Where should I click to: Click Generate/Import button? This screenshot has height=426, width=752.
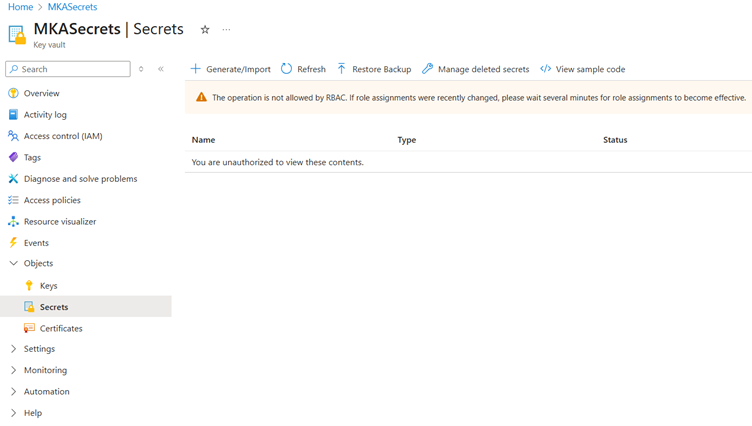coord(231,69)
